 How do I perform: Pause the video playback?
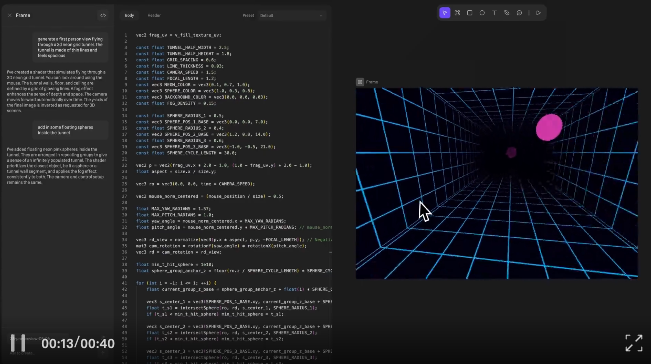18,343
